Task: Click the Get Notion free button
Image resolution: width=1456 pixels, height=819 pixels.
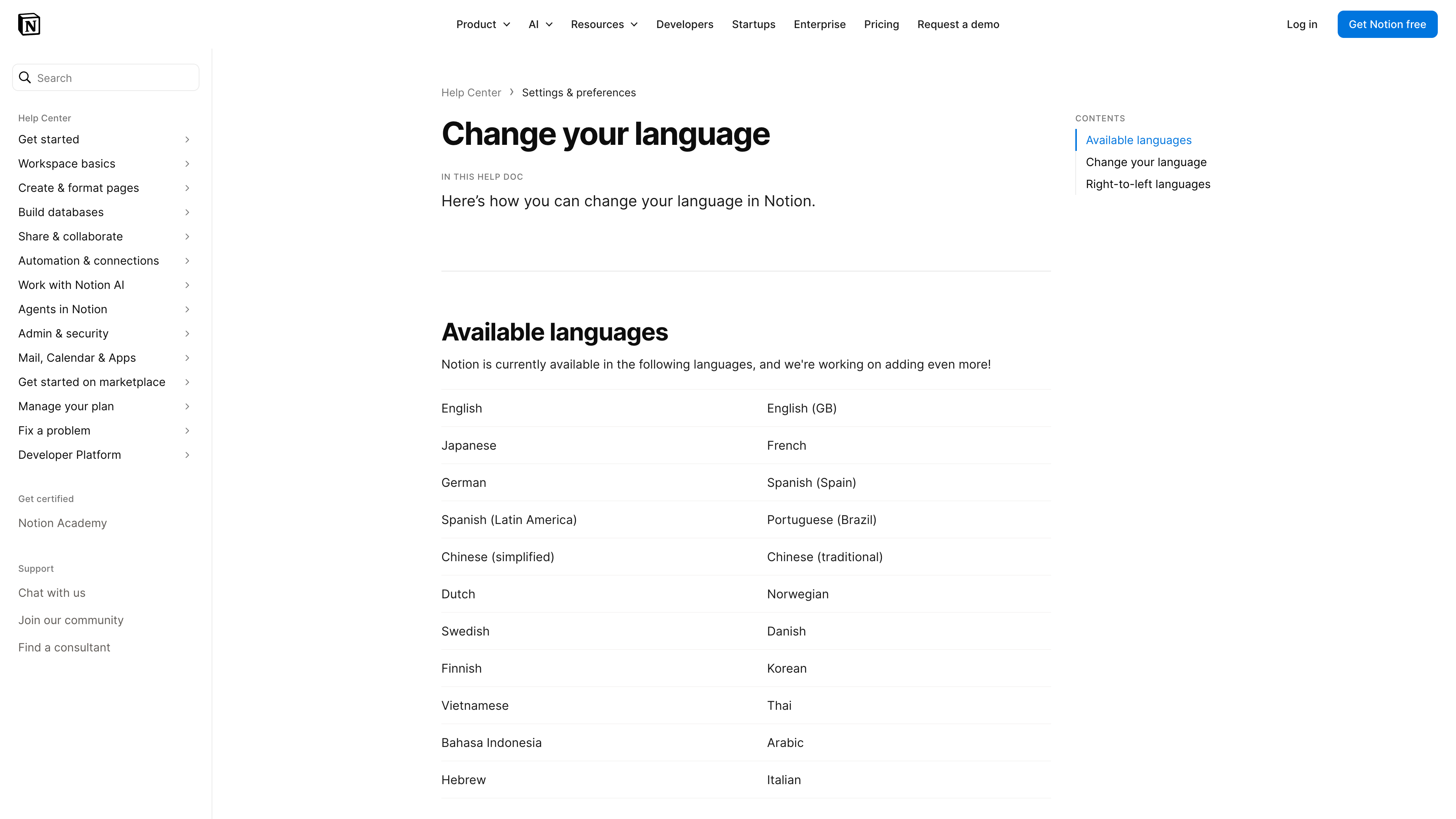Action: (1387, 24)
